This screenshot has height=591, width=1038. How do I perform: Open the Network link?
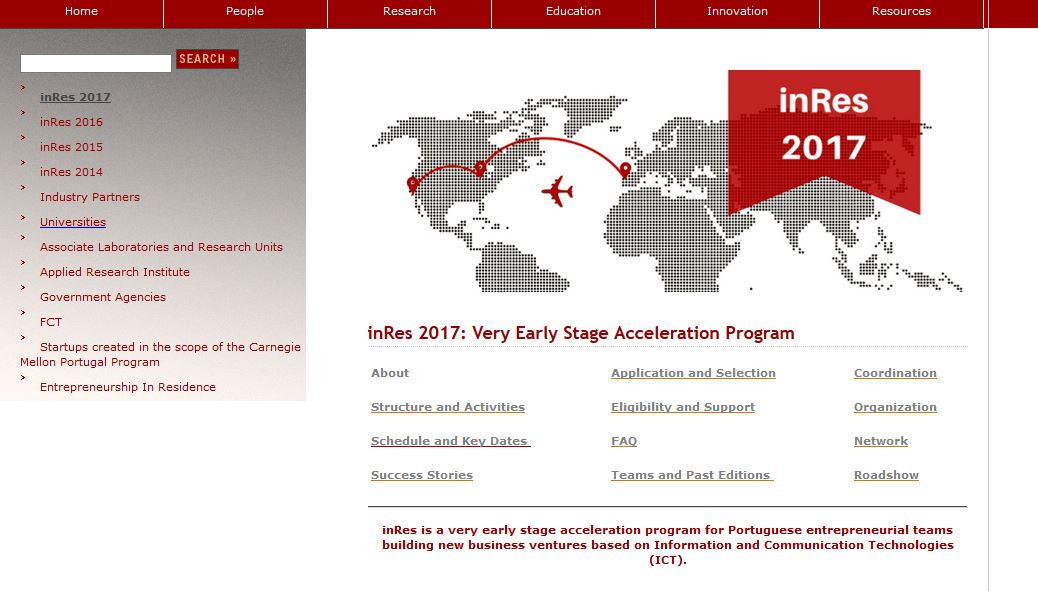pos(880,441)
